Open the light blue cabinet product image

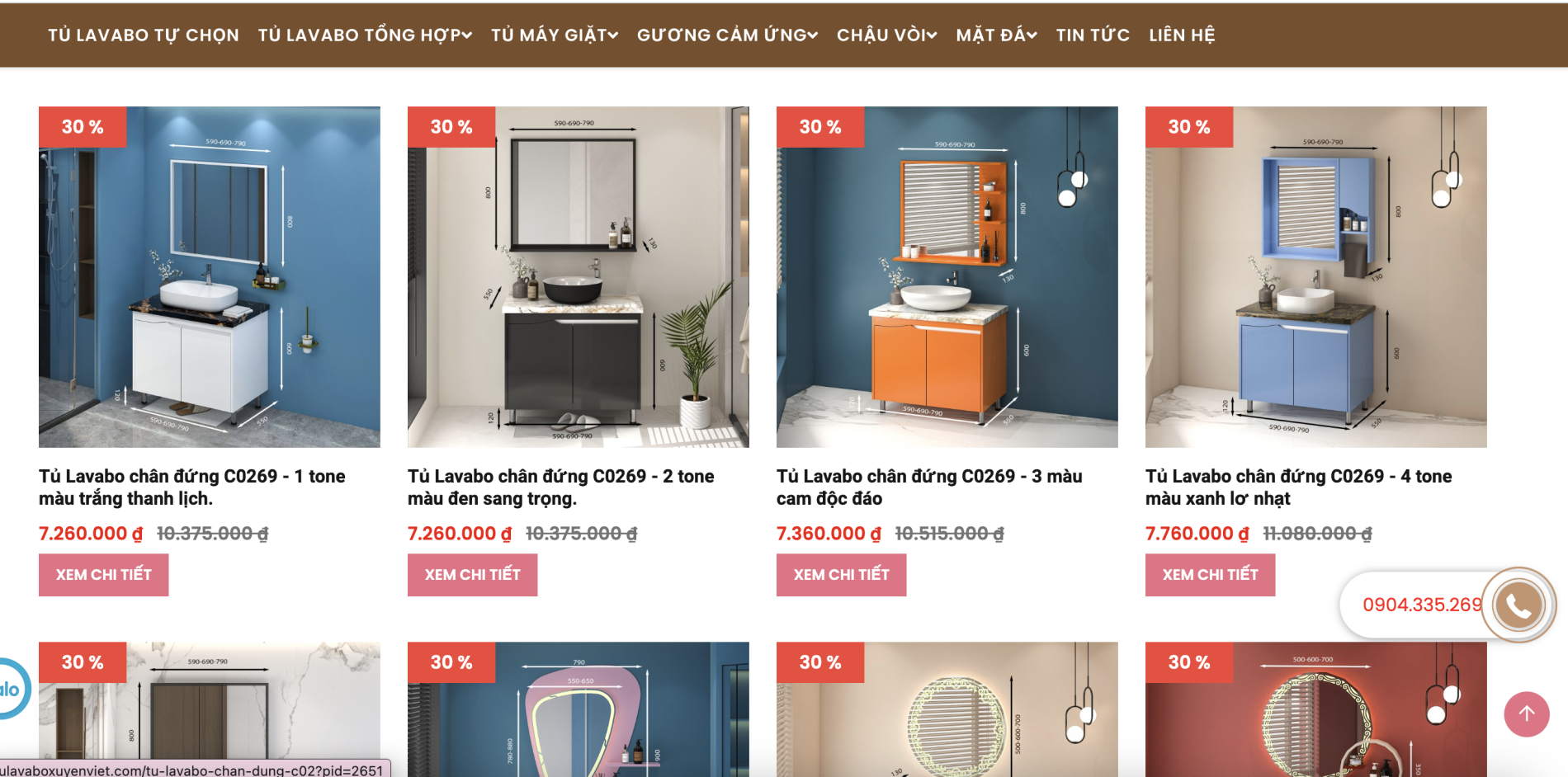1316,277
